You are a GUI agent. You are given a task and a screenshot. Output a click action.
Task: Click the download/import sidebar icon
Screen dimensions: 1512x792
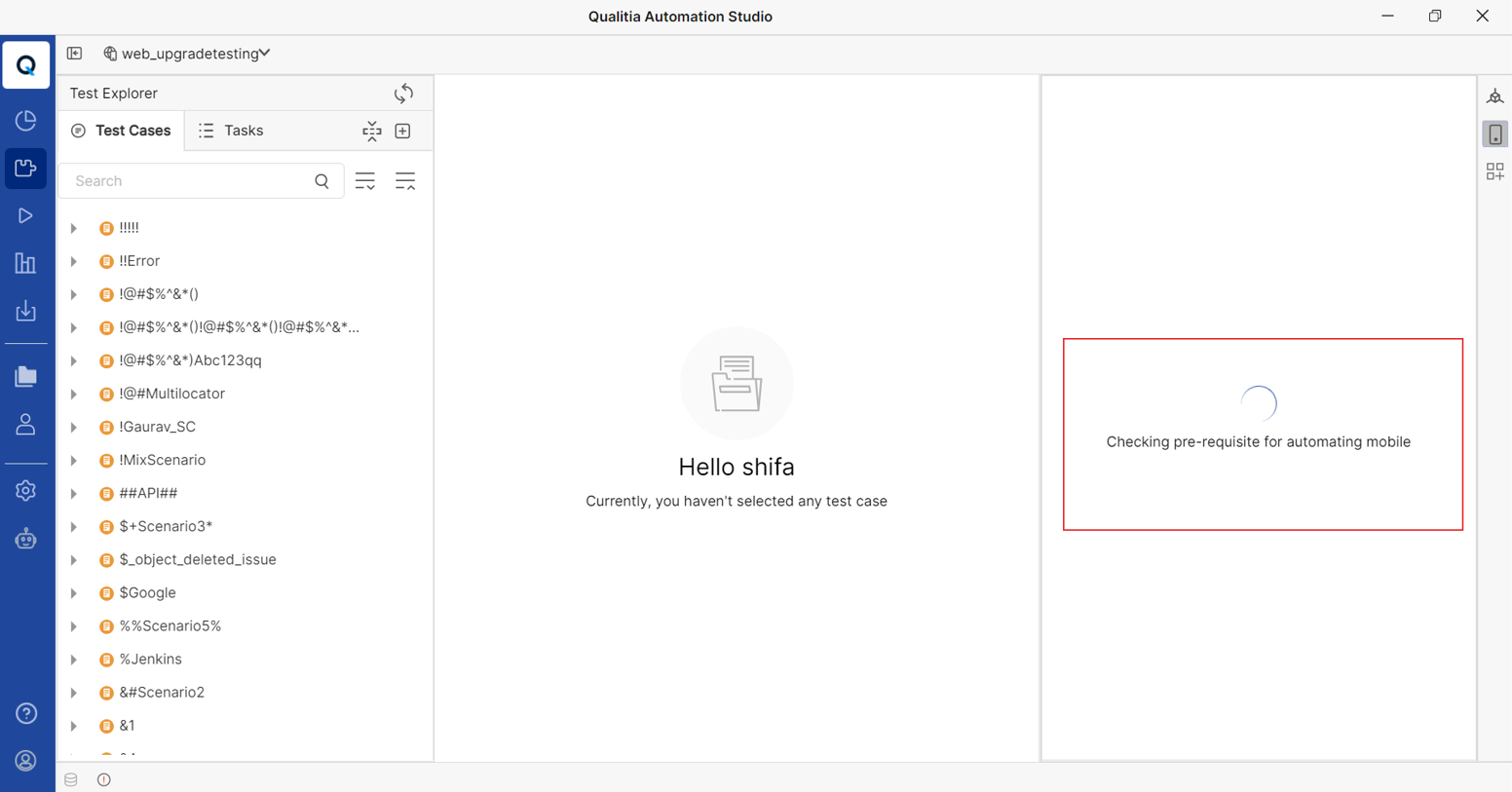(x=26, y=311)
